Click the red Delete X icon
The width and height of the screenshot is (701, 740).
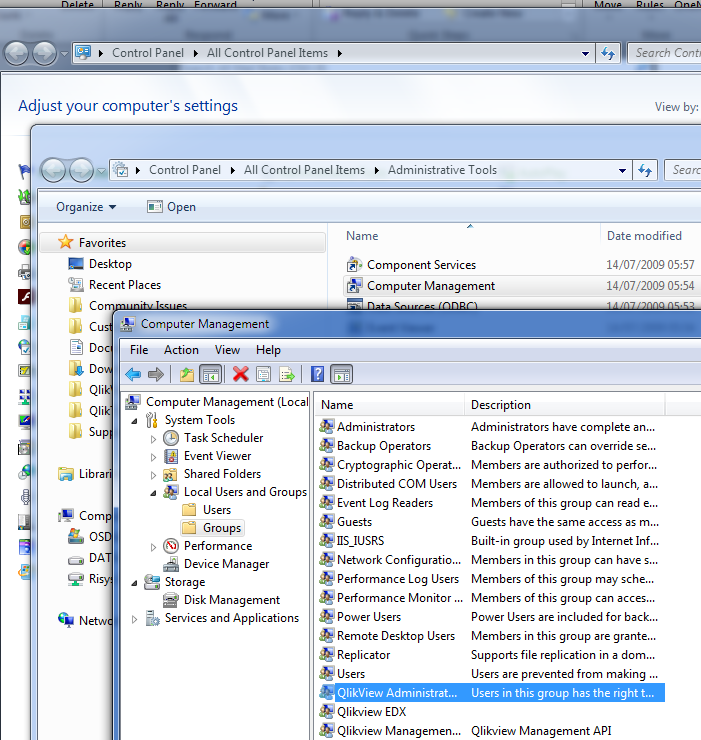240,374
